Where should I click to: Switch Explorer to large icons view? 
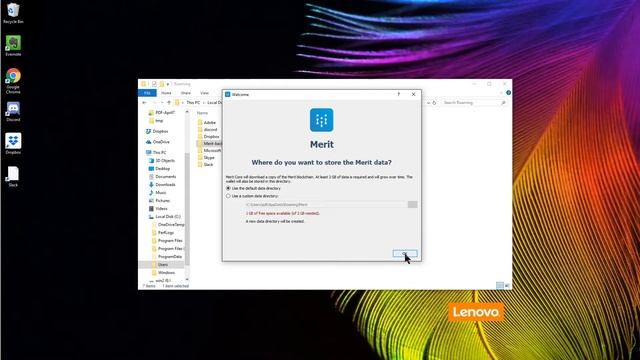click(x=507, y=286)
